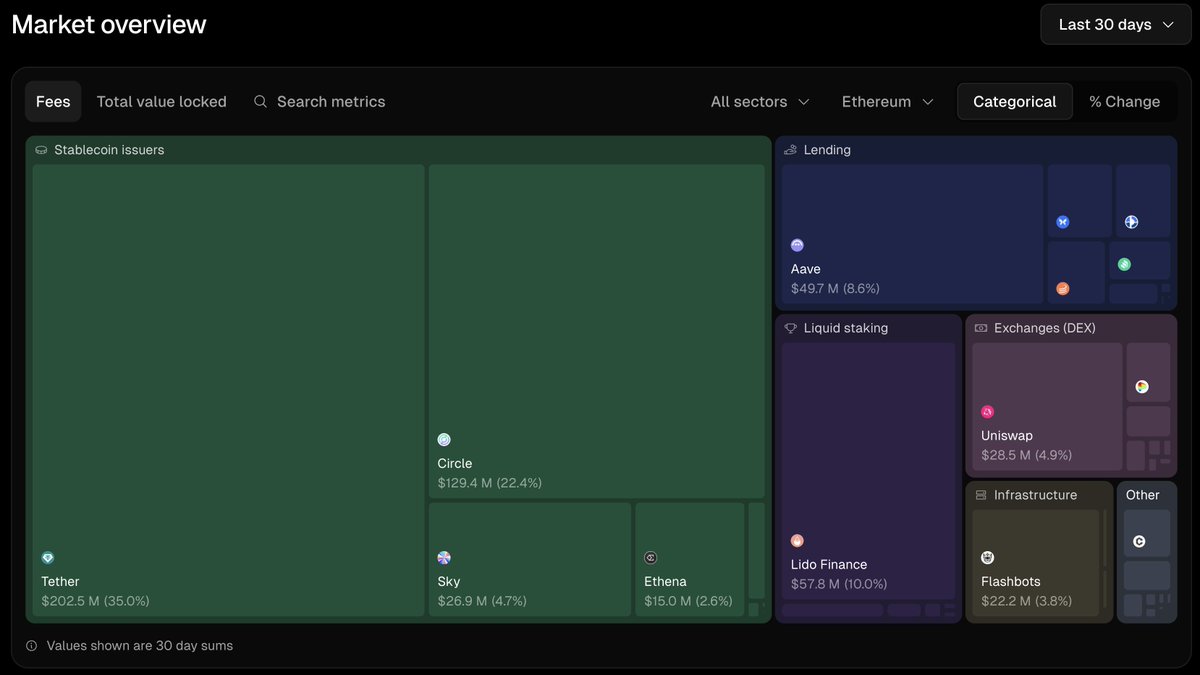This screenshot has width=1200, height=675.
Task: Click Tether's $202.5 M (35.0%) value
Action: 95,601
